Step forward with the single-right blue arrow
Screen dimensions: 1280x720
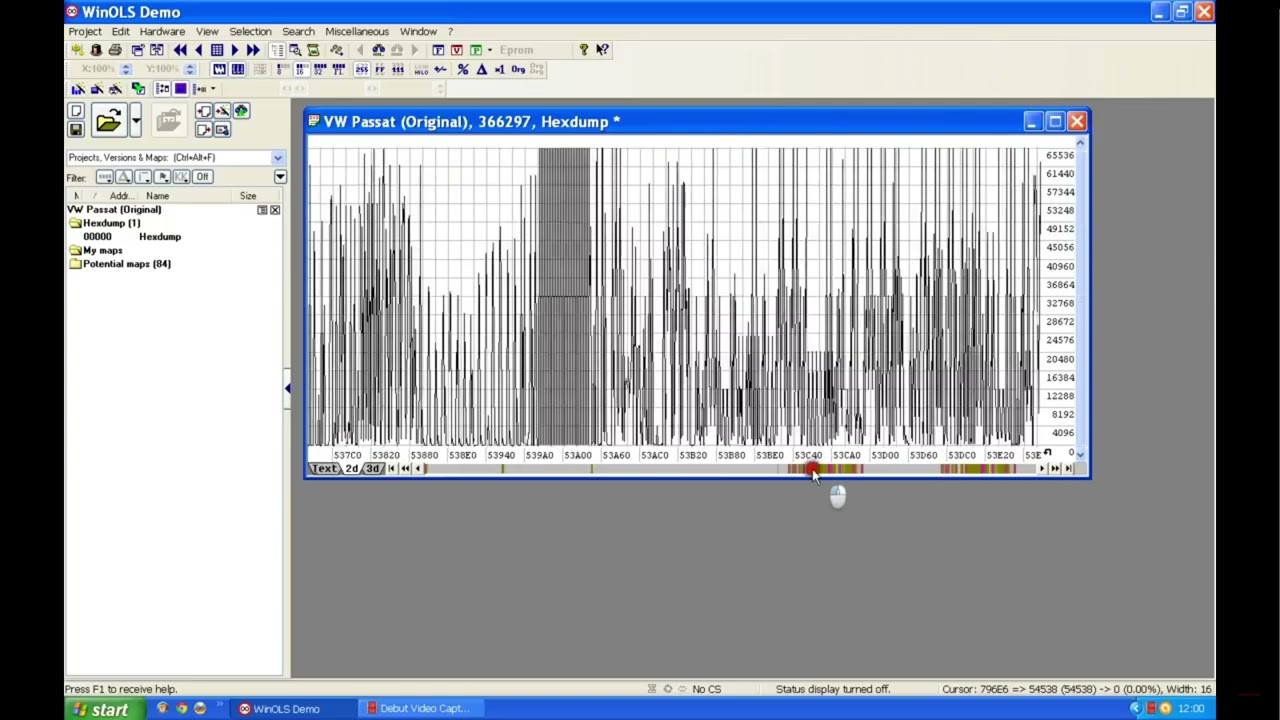click(235, 50)
